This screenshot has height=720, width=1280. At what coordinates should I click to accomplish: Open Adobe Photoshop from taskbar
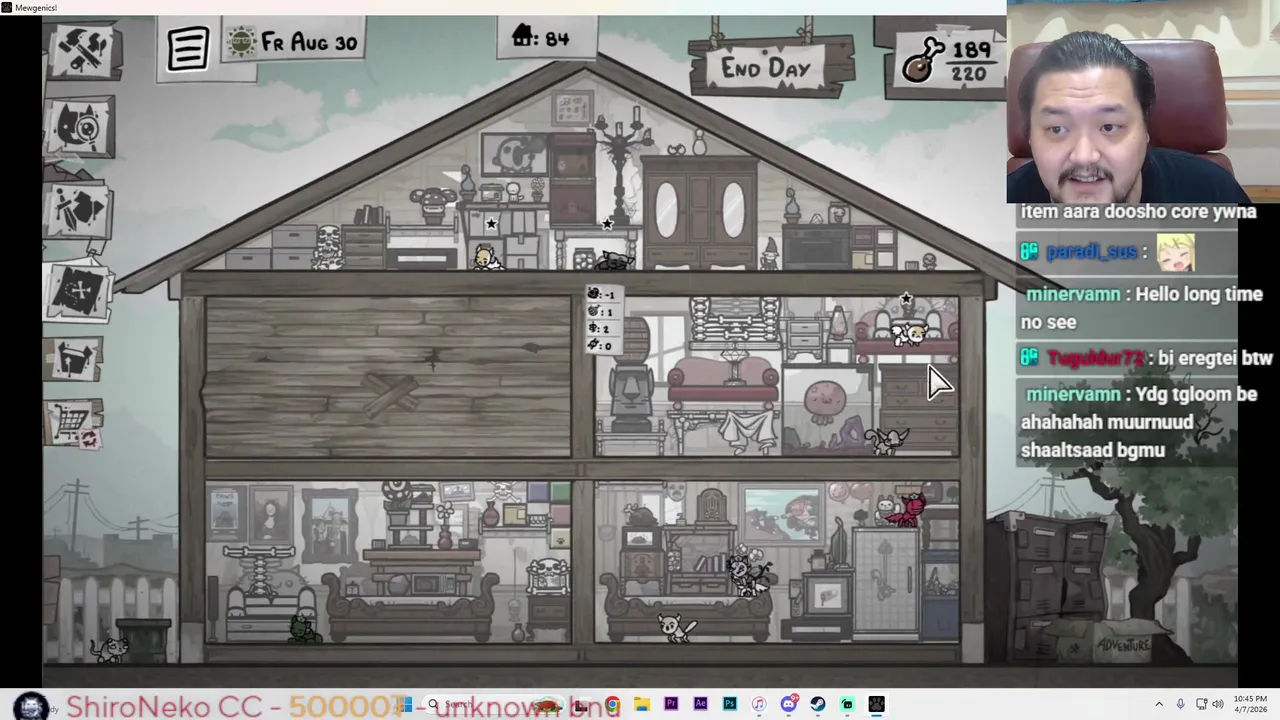729,705
